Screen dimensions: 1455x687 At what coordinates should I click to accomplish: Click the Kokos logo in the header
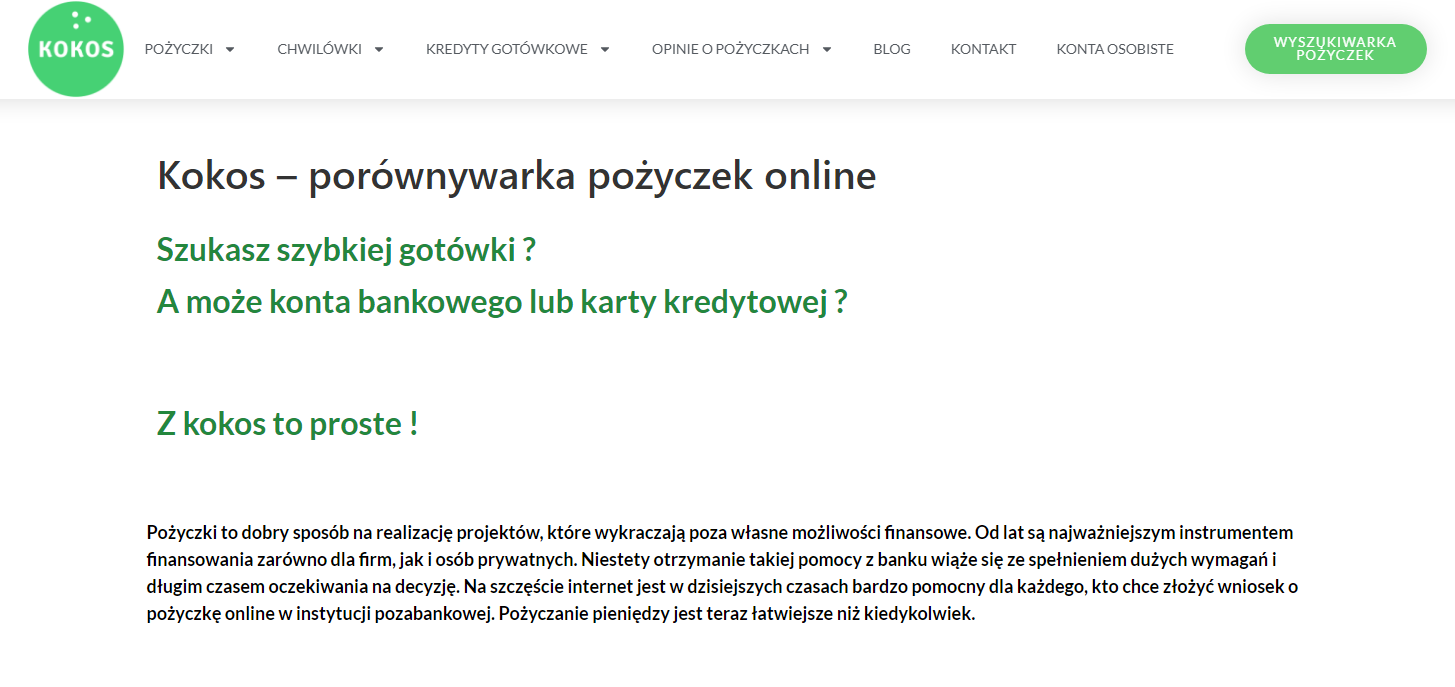click(x=76, y=49)
